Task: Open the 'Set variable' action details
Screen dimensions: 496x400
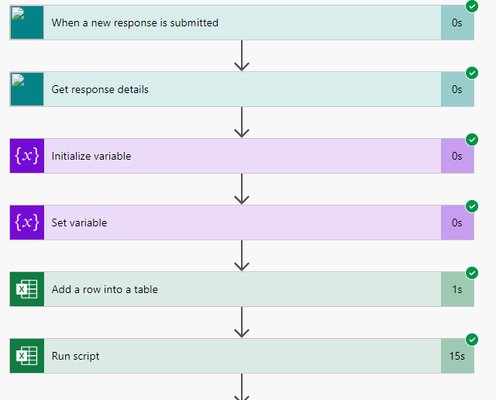Action: (242, 222)
